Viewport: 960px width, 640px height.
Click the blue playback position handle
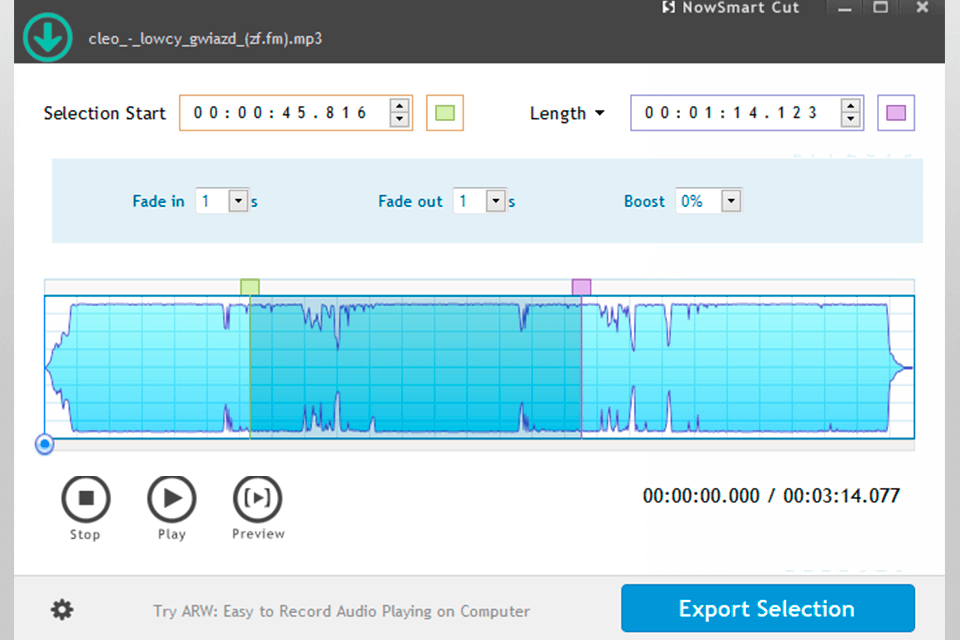tap(44, 444)
